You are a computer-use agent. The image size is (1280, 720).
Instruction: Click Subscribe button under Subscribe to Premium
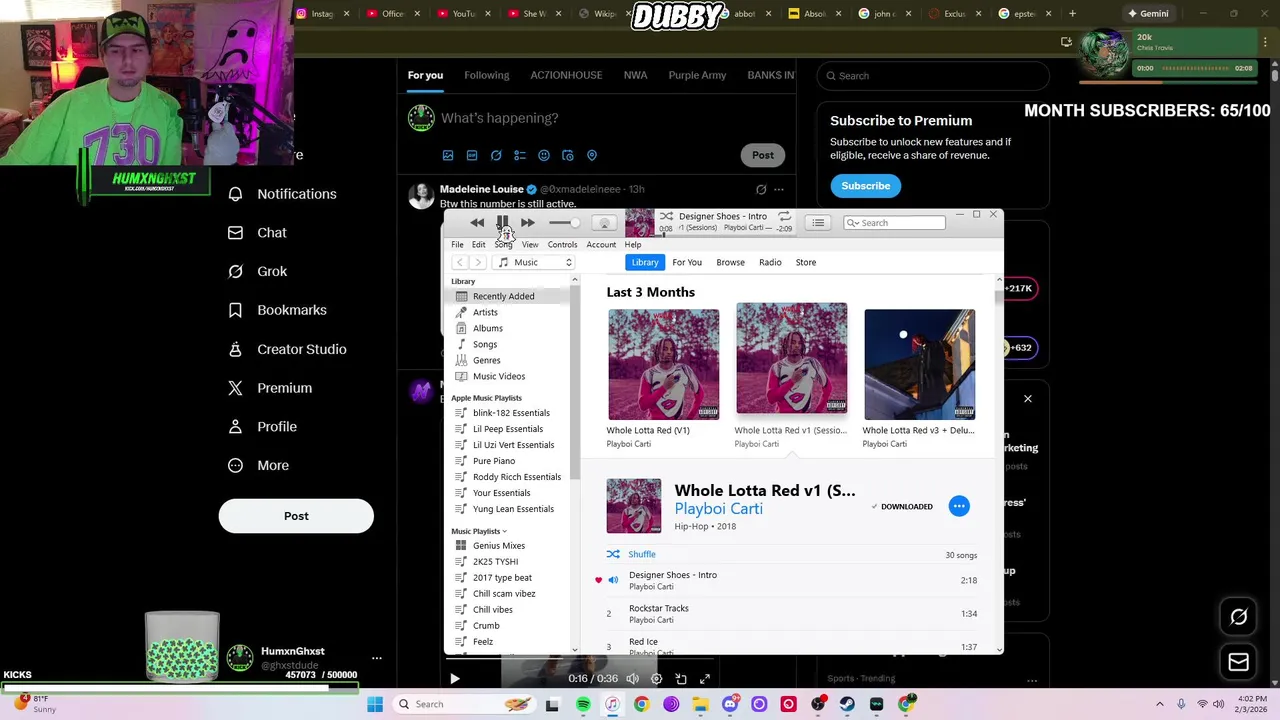point(865,186)
